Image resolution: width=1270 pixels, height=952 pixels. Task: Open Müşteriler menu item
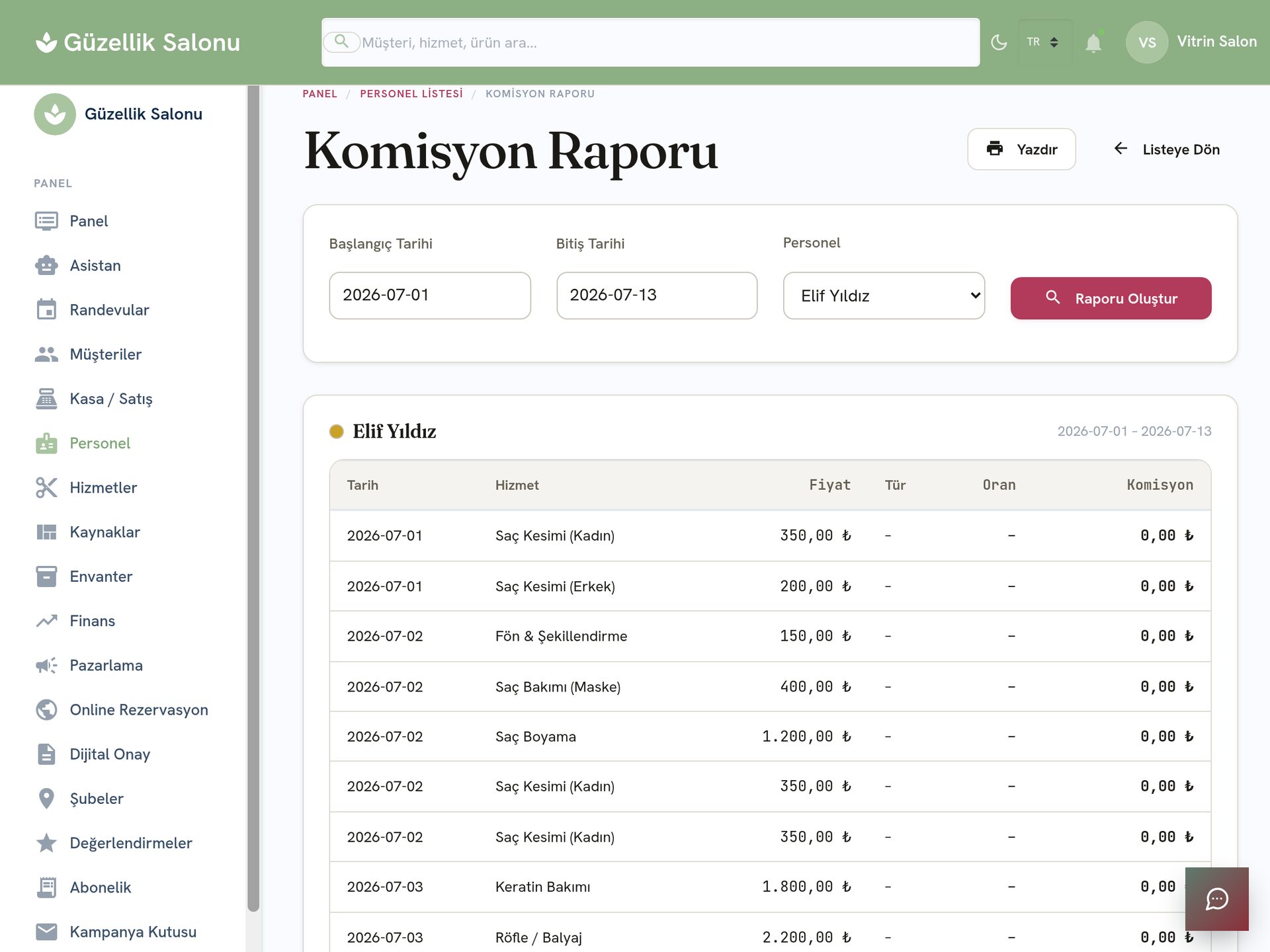click(x=105, y=354)
